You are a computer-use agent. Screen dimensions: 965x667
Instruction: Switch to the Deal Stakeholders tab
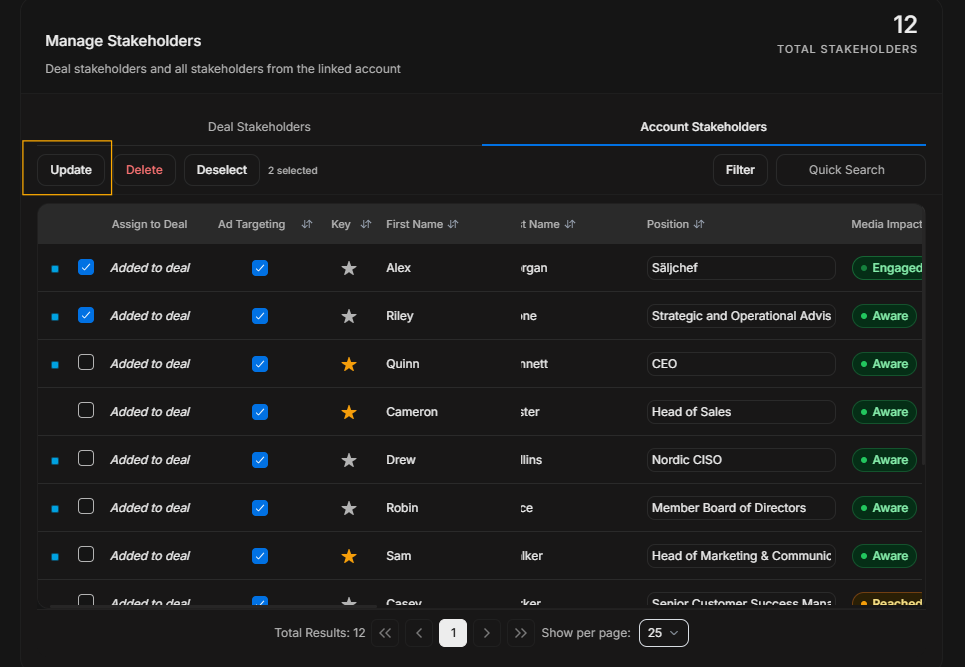point(259,127)
